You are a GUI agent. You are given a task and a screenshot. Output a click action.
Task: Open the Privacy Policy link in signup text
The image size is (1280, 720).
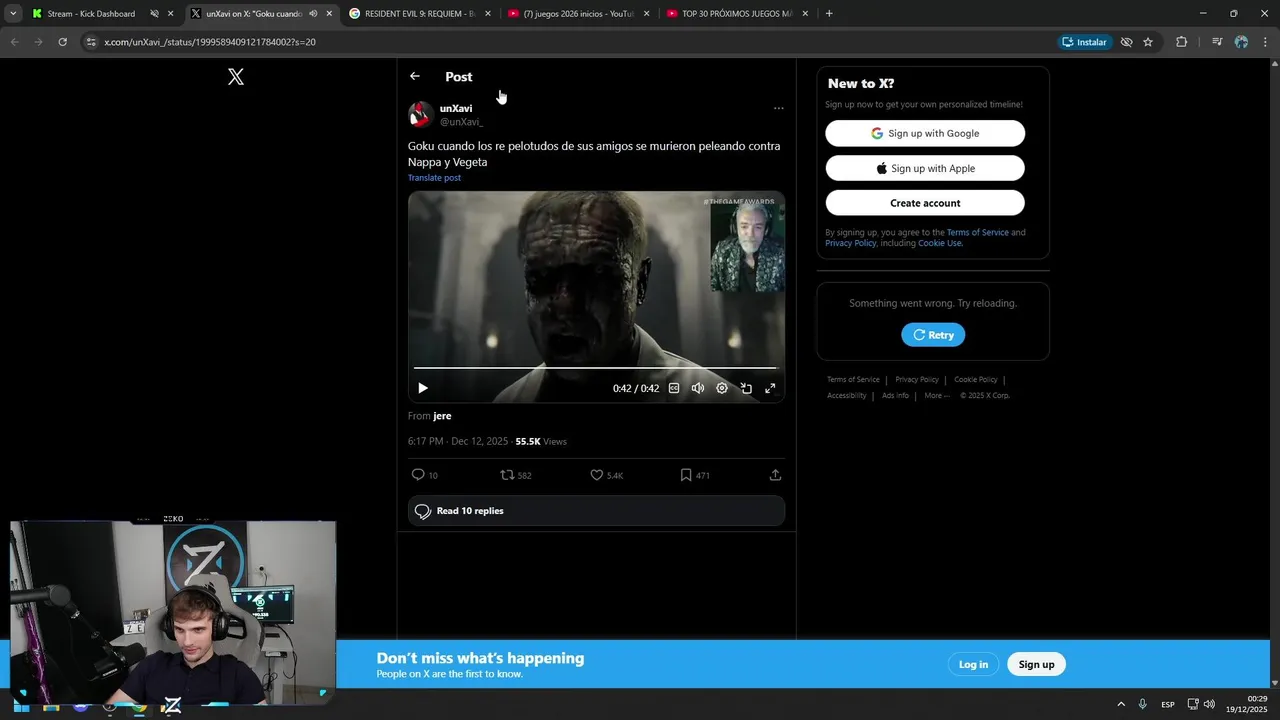pyautogui.click(x=851, y=243)
